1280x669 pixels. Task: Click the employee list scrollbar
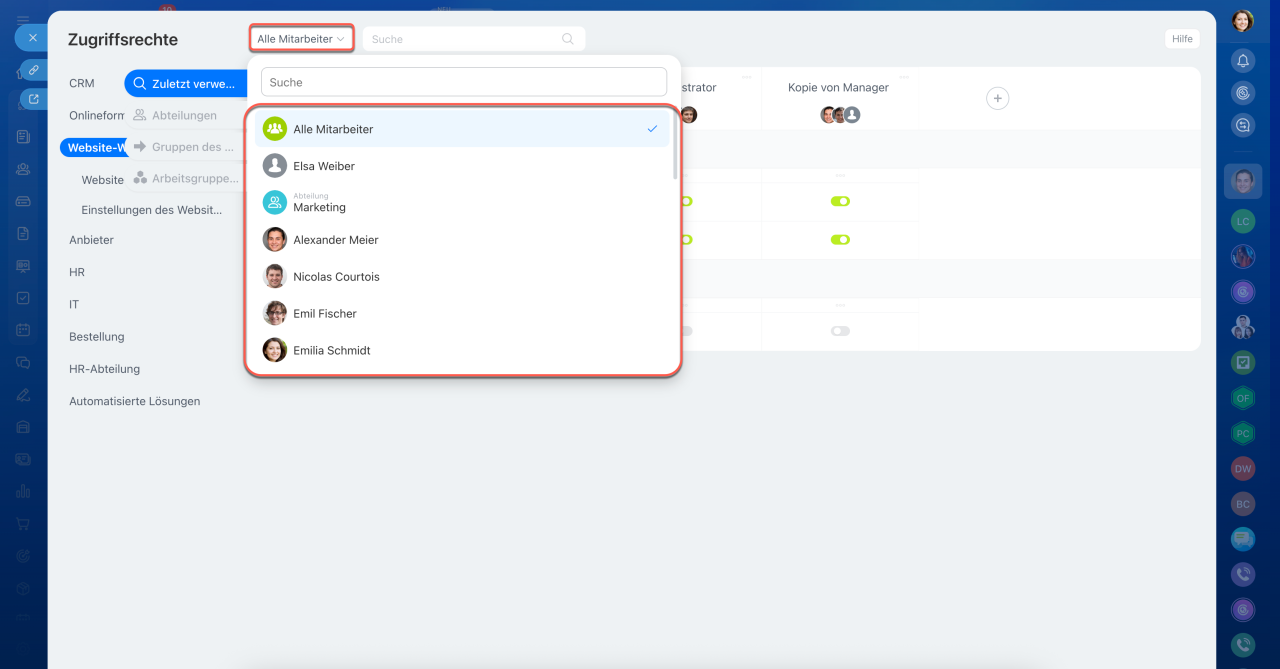[x=675, y=145]
